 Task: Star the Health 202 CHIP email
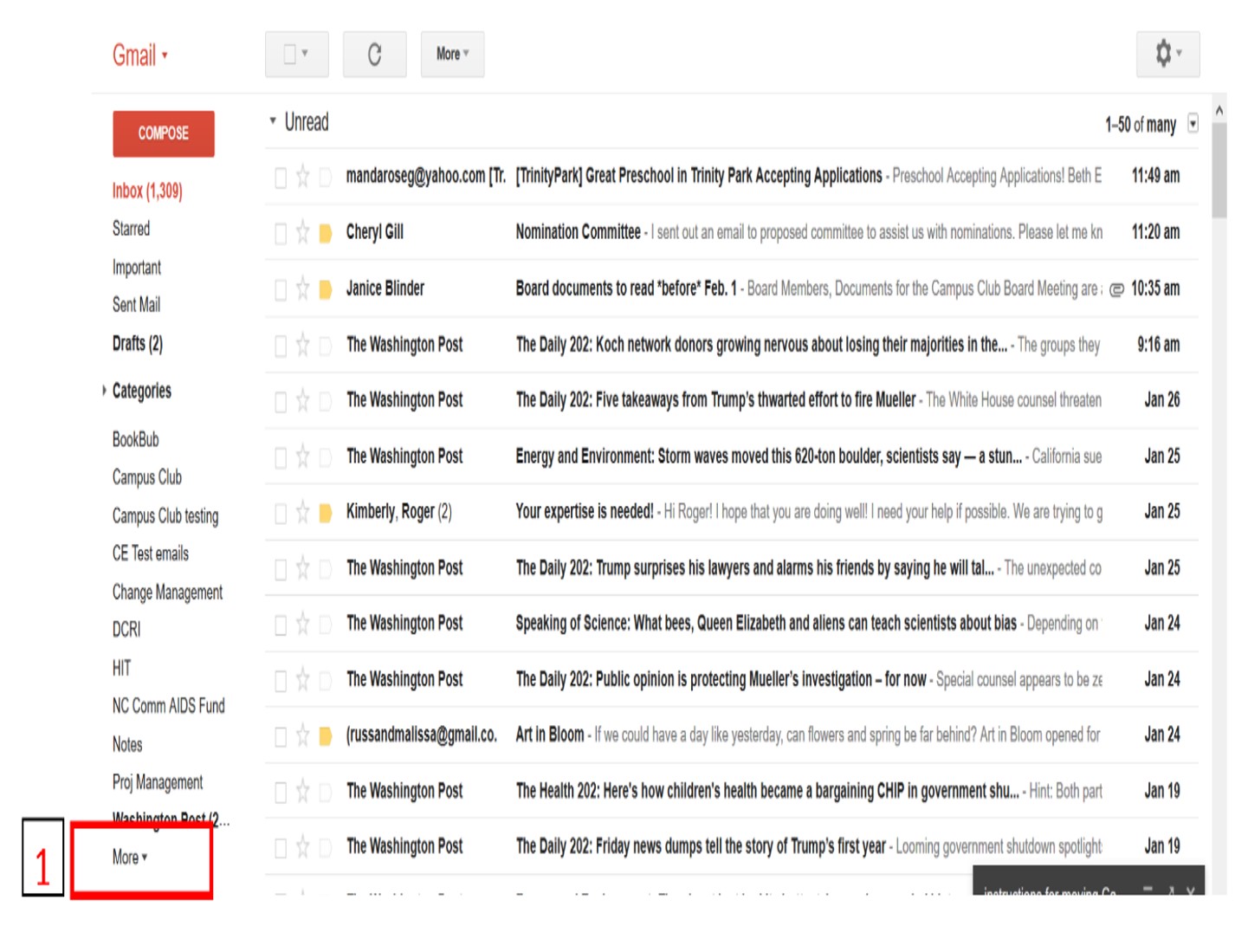[302, 791]
